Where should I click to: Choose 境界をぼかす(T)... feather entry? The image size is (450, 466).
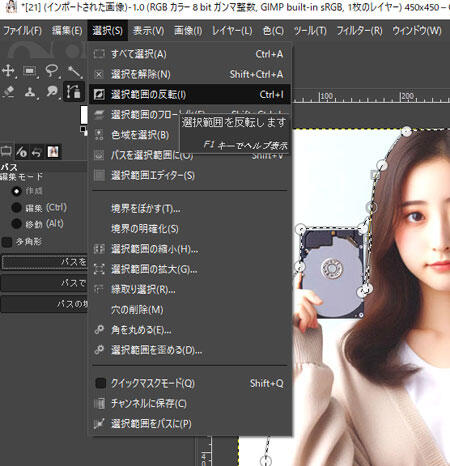pyautogui.click(x=190, y=209)
